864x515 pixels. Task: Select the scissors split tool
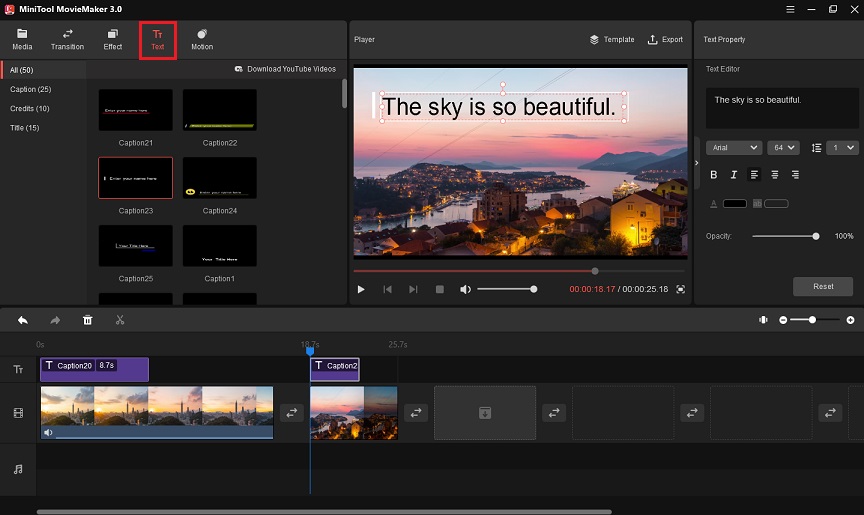tap(120, 320)
